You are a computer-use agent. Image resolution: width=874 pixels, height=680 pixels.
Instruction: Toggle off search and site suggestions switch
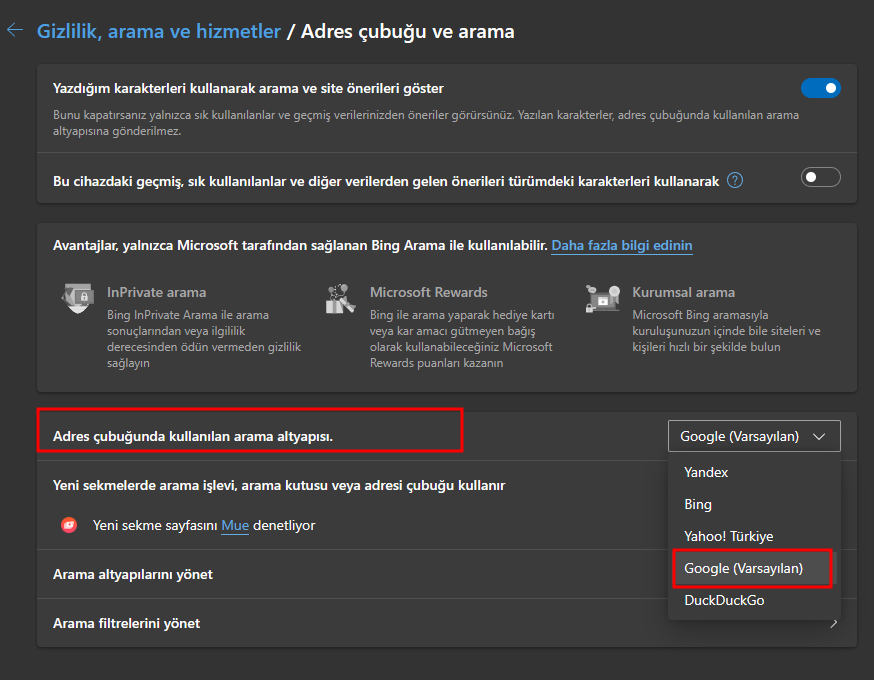(x=820, y=88)
